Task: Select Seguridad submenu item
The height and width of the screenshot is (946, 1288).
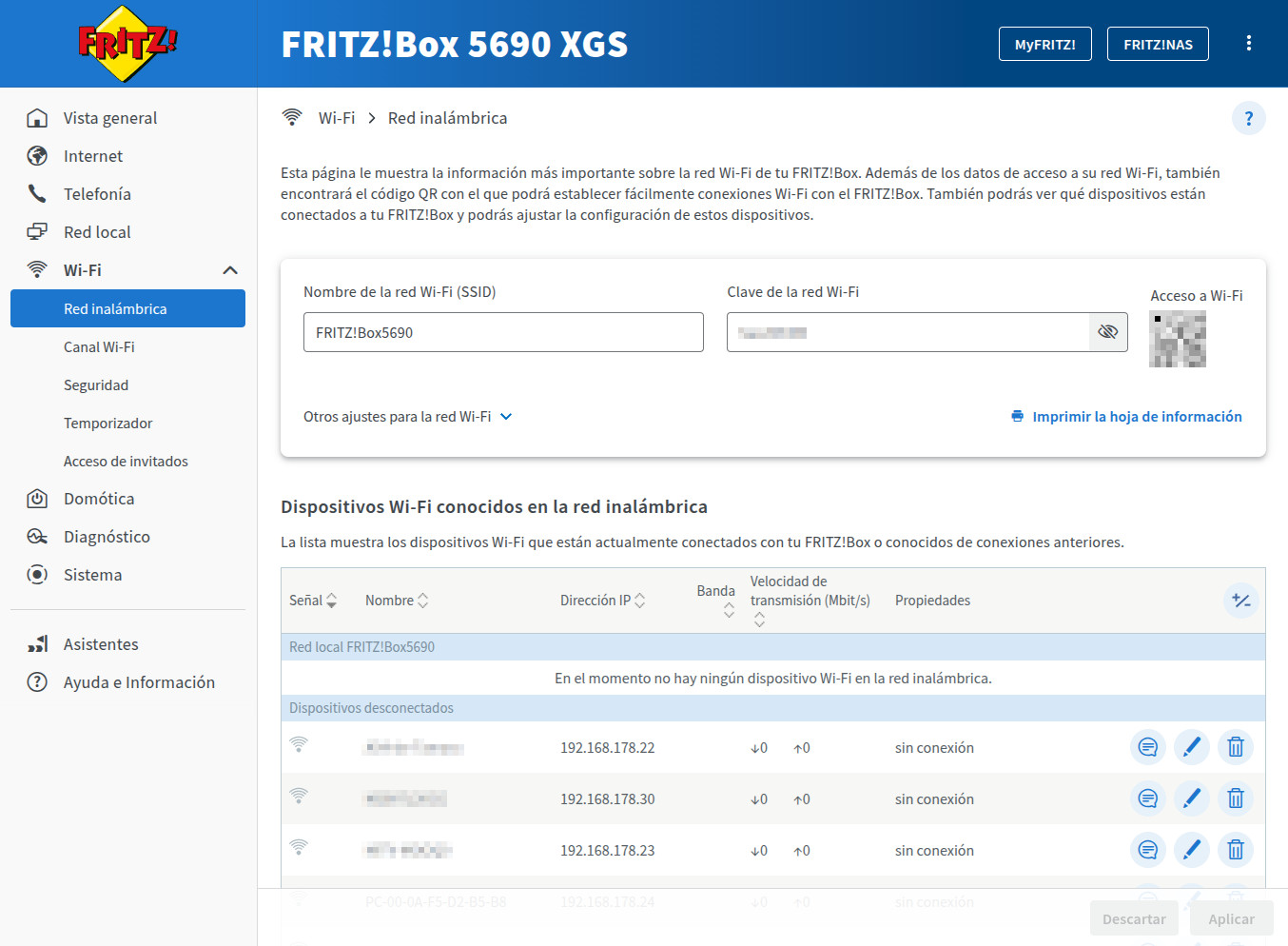Action: (127, 384)
